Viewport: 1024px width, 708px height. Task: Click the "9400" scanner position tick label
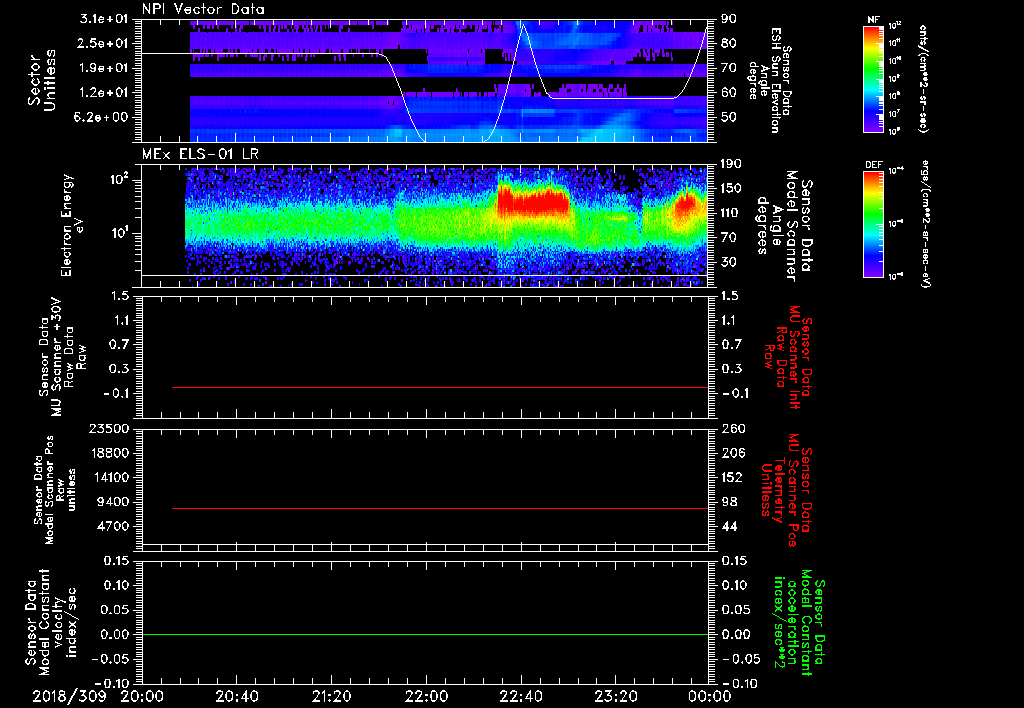pos(114,502)
